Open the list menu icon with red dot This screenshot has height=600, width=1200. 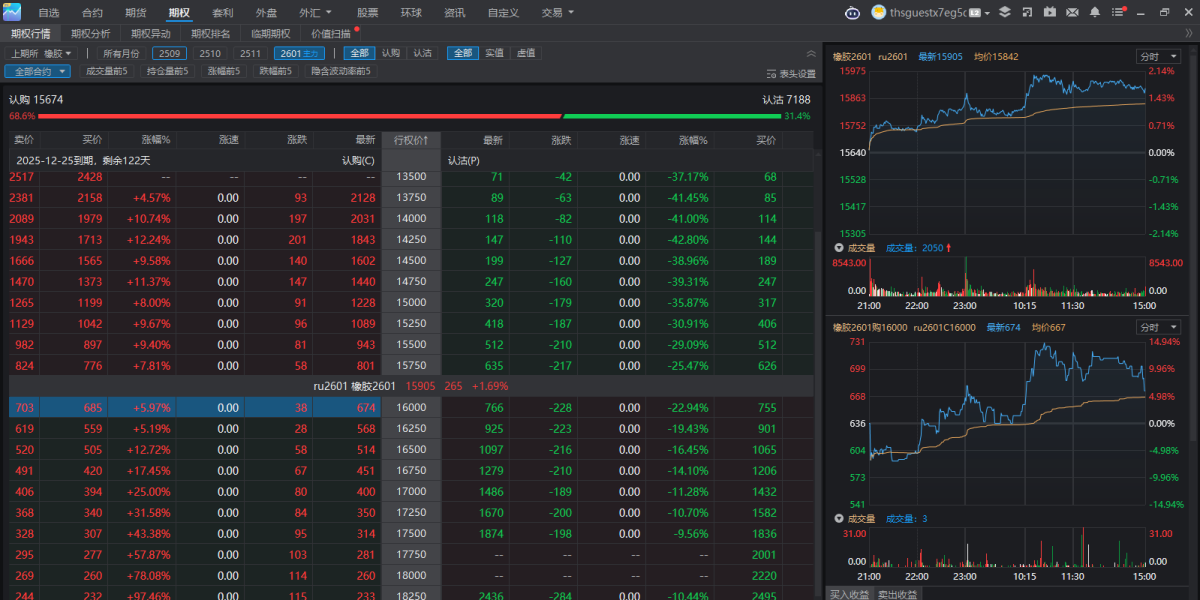(1116, 13)
